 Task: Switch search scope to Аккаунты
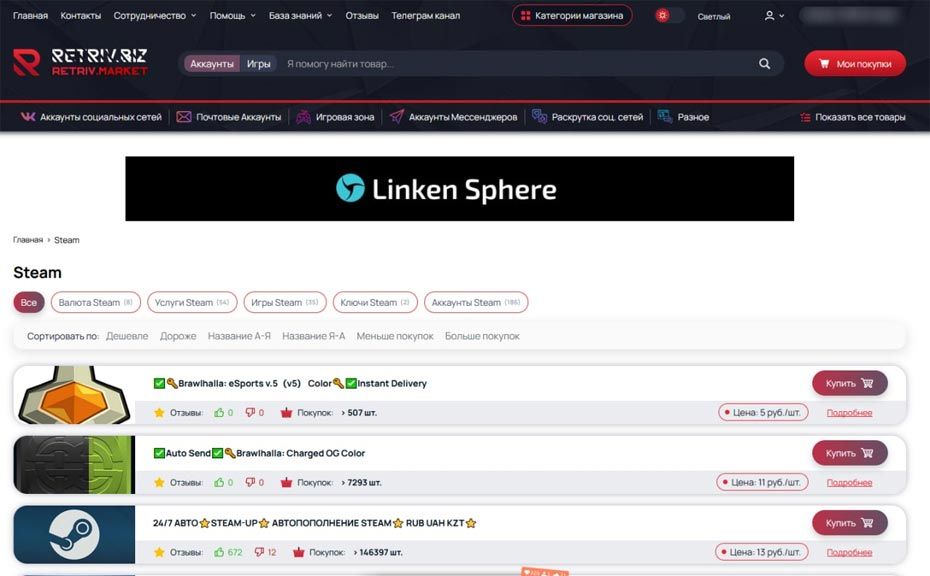coord(212,63)
